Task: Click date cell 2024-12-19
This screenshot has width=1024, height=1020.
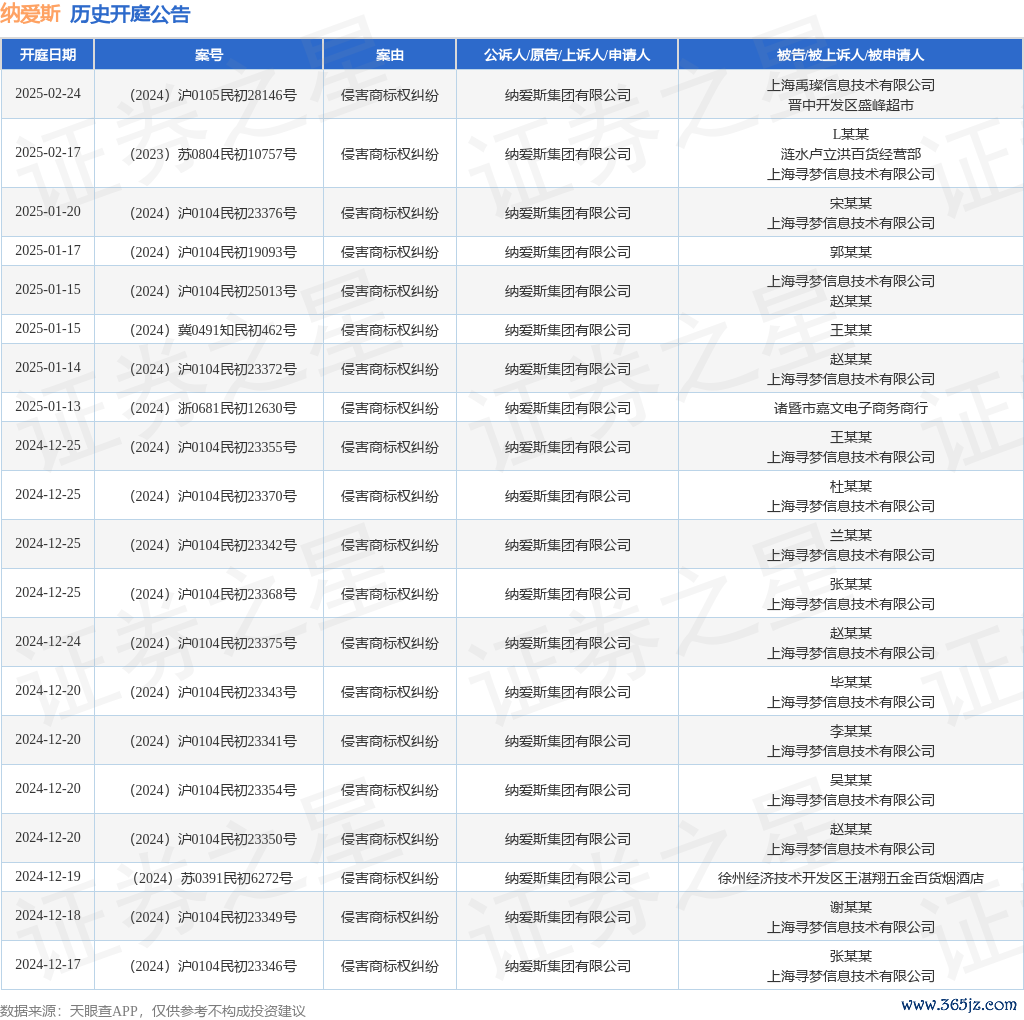Action: point(48,876)
